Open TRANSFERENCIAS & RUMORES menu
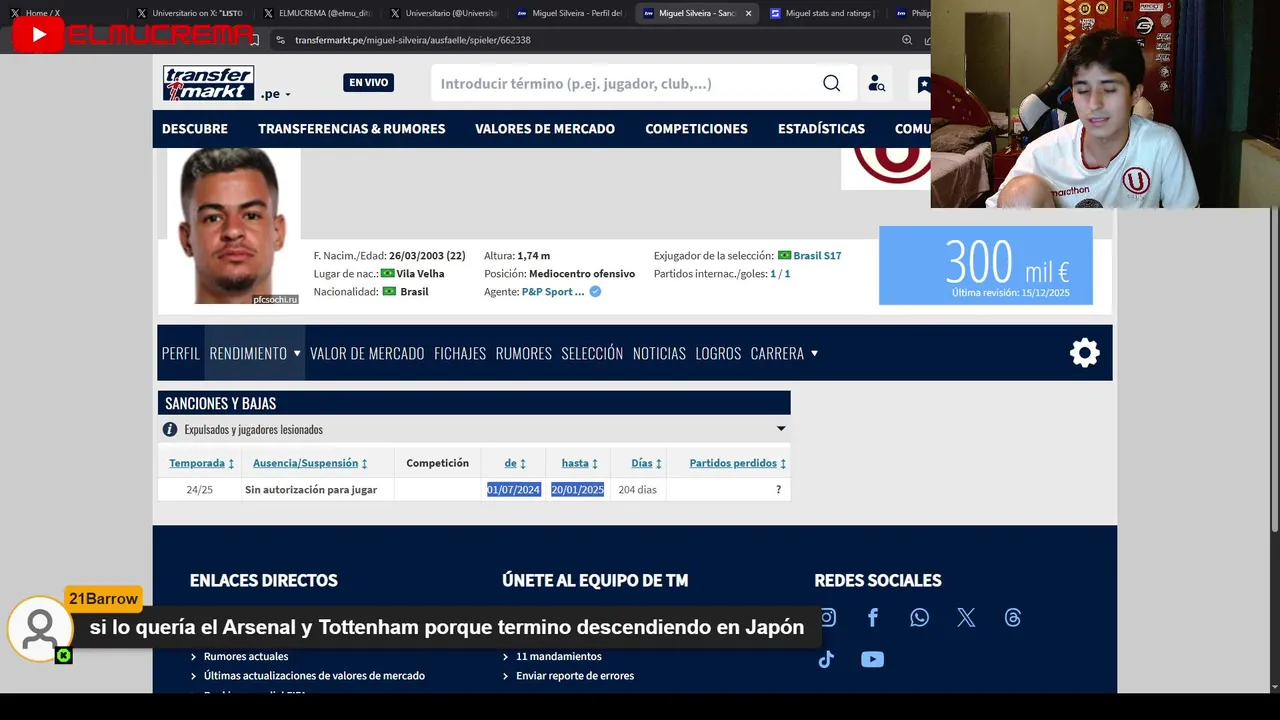The height and width of the screenshot is (720, 1280). 352,129
